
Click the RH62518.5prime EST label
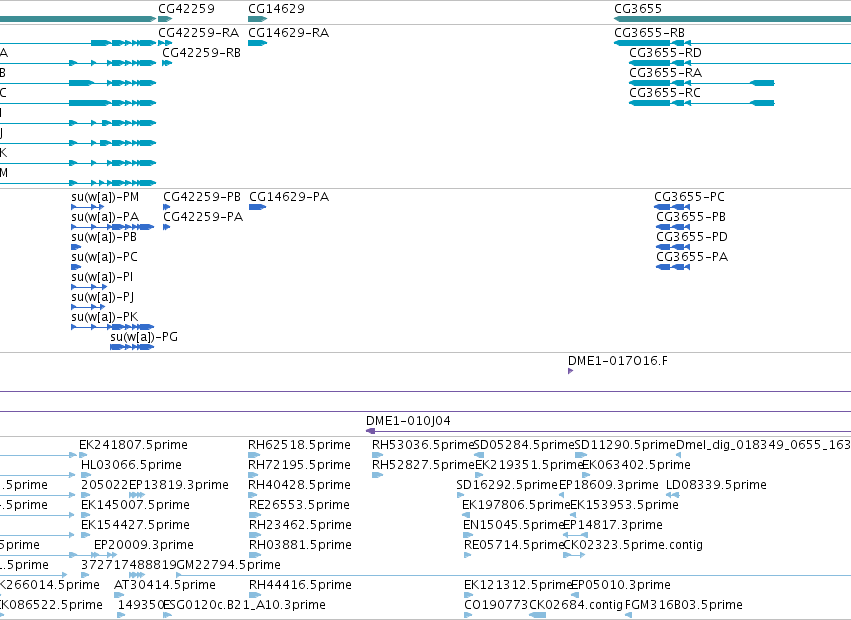[299, 445]
